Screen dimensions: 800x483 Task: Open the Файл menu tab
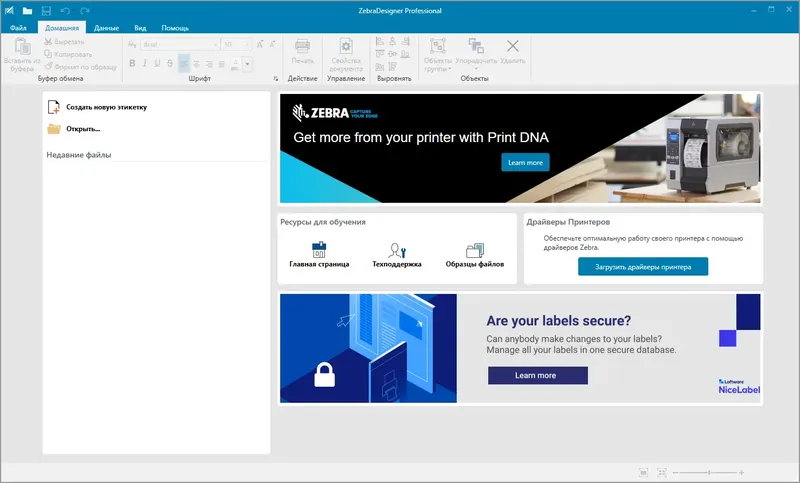click(18, 28)
